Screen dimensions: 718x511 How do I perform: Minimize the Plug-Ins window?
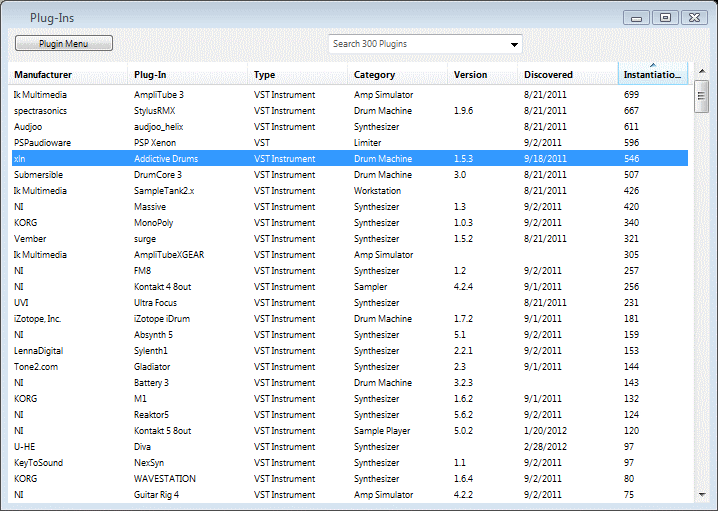(x=636, y=18)
